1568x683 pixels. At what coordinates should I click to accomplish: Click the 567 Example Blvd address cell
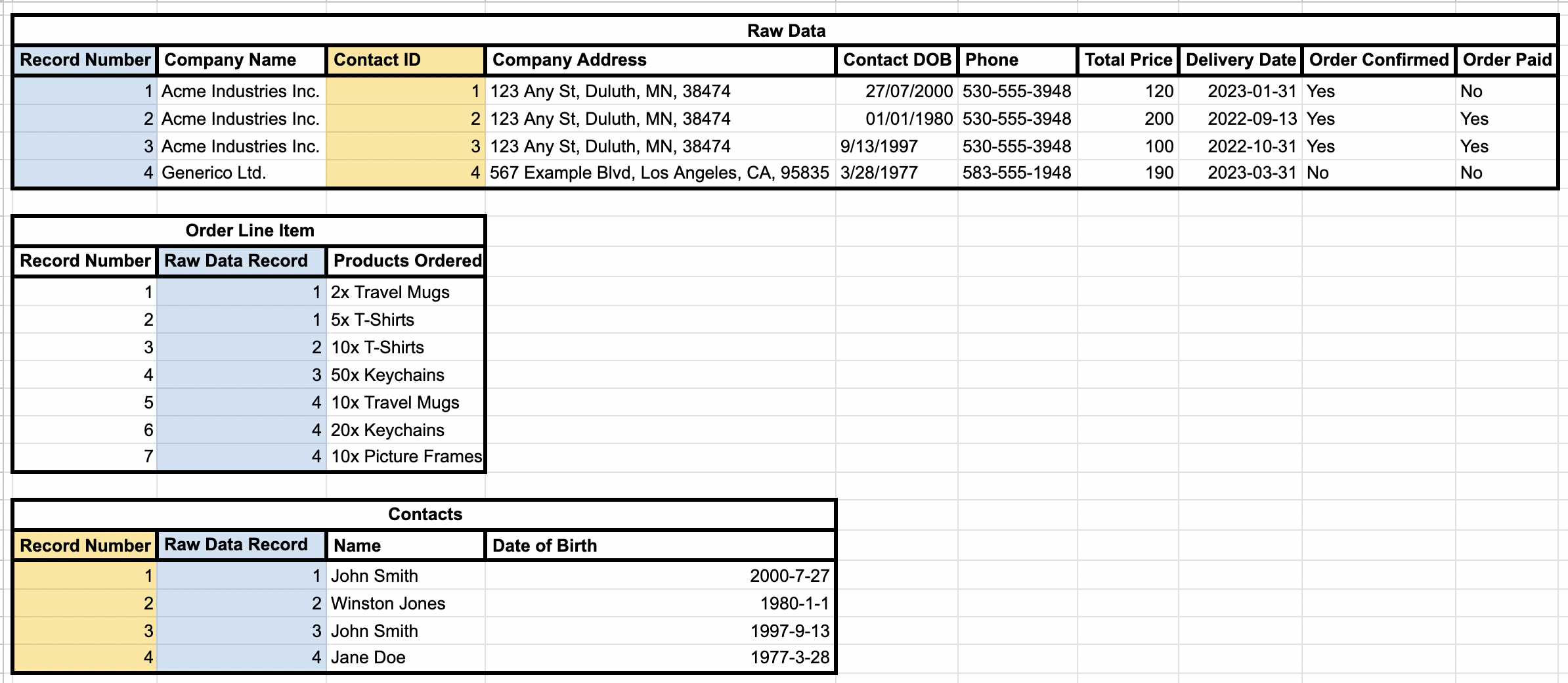(661, 173)
